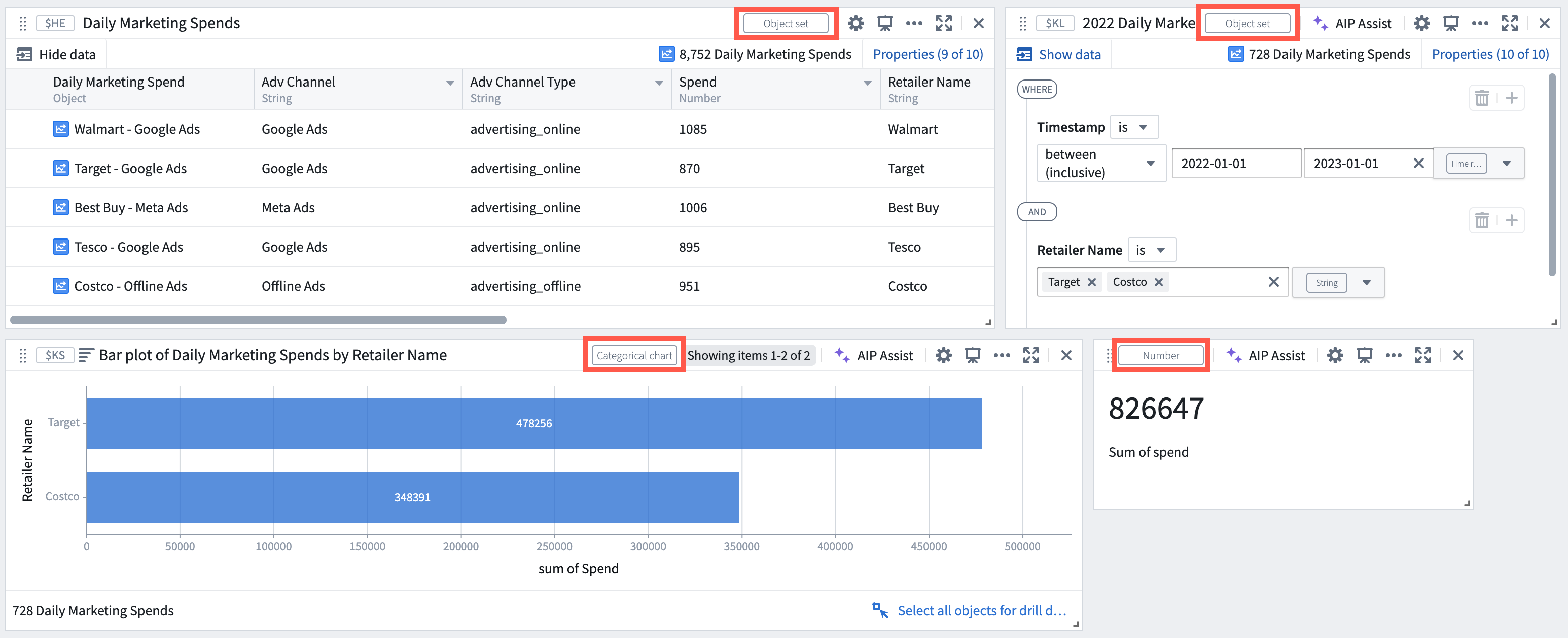Click the display/monitor icon on Daily Marketing Spends

[885, 22]
